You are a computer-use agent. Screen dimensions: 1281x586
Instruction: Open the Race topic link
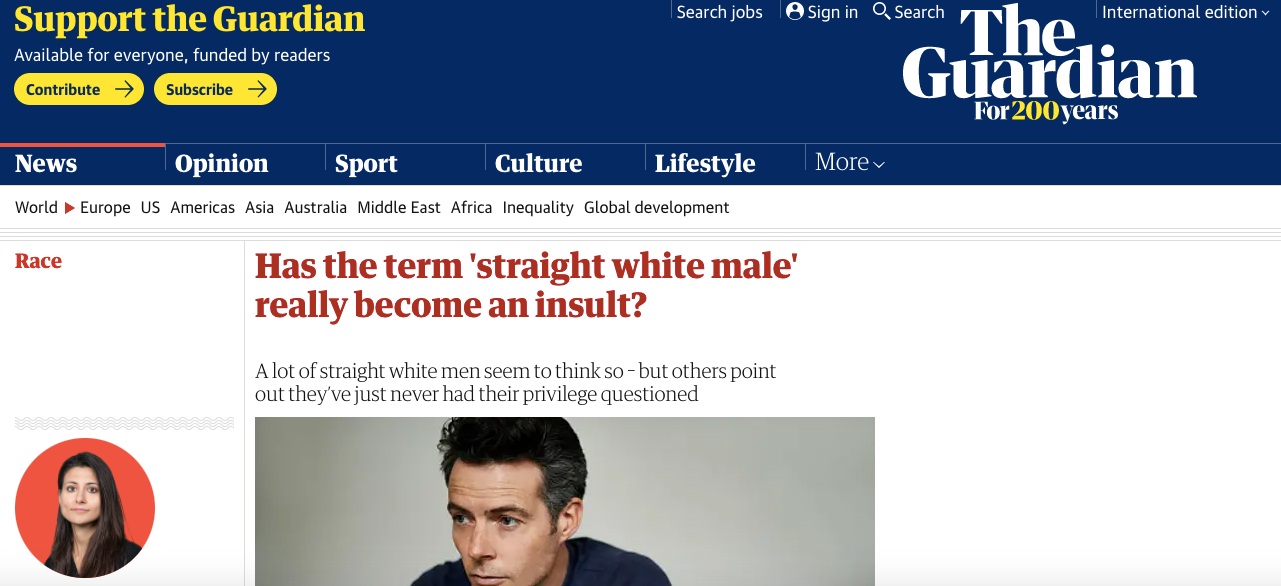[x=38, y=261]
